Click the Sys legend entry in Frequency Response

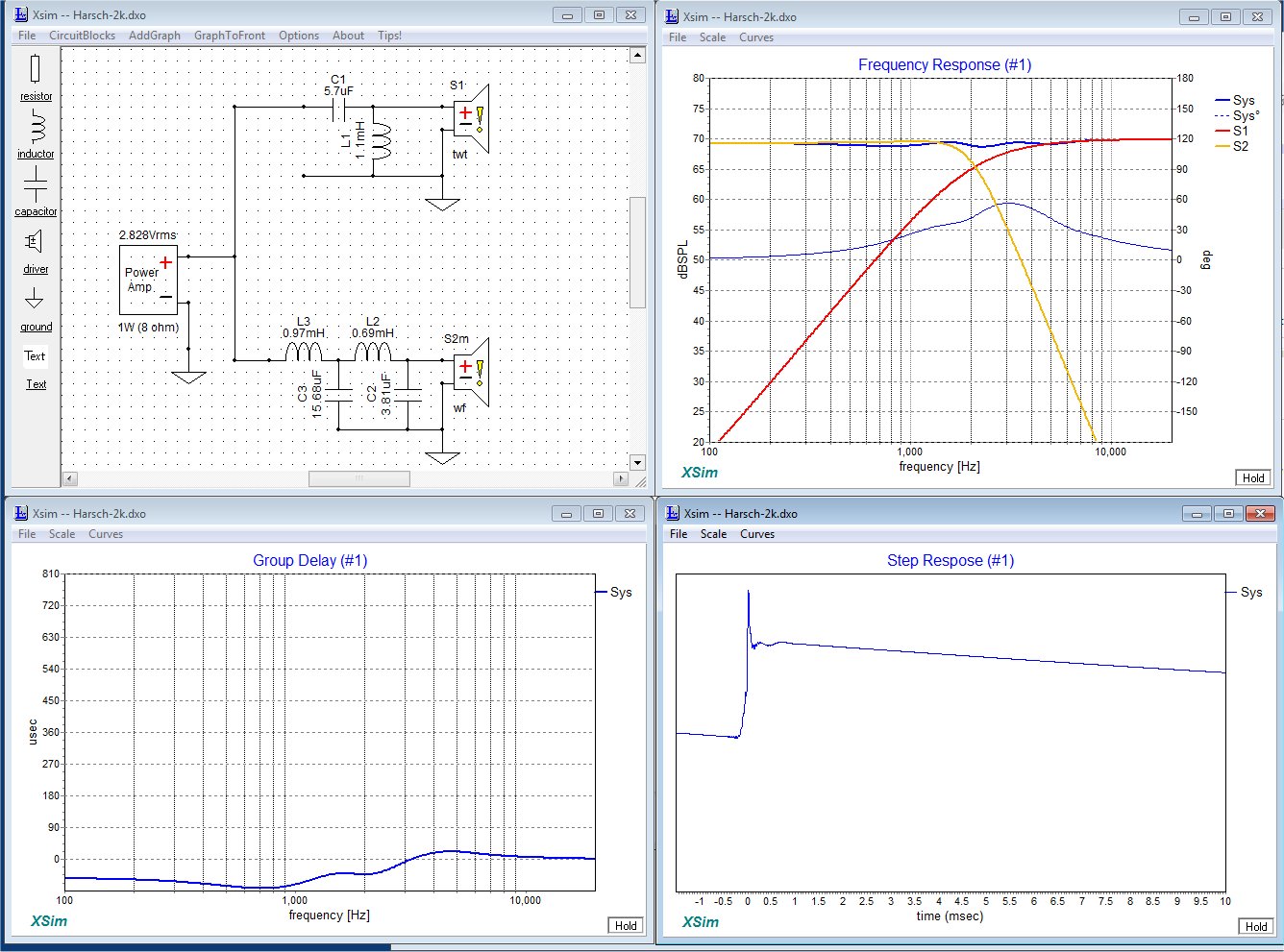1235,100
